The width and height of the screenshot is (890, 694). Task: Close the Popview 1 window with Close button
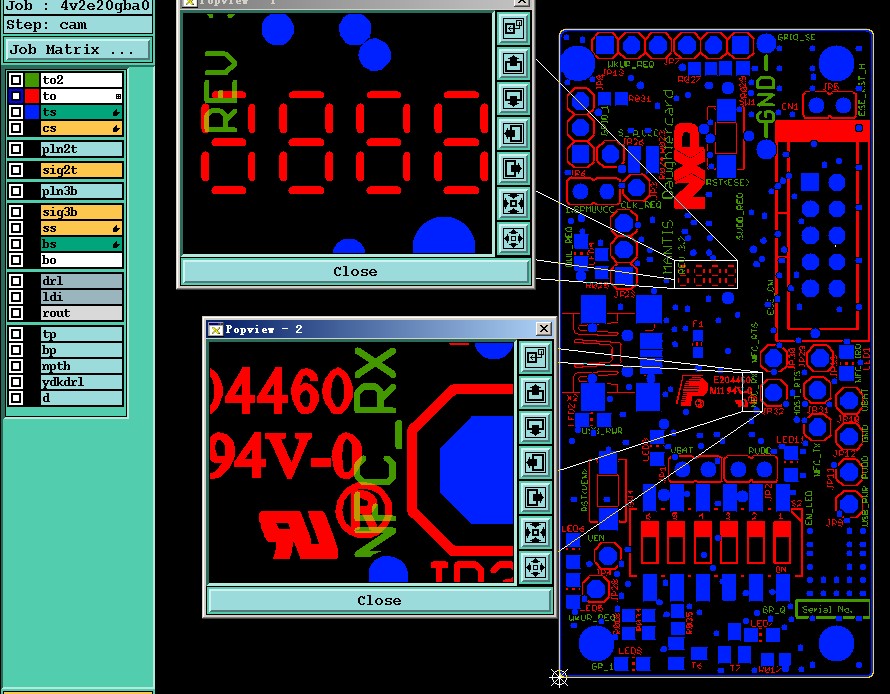(355, 271)
